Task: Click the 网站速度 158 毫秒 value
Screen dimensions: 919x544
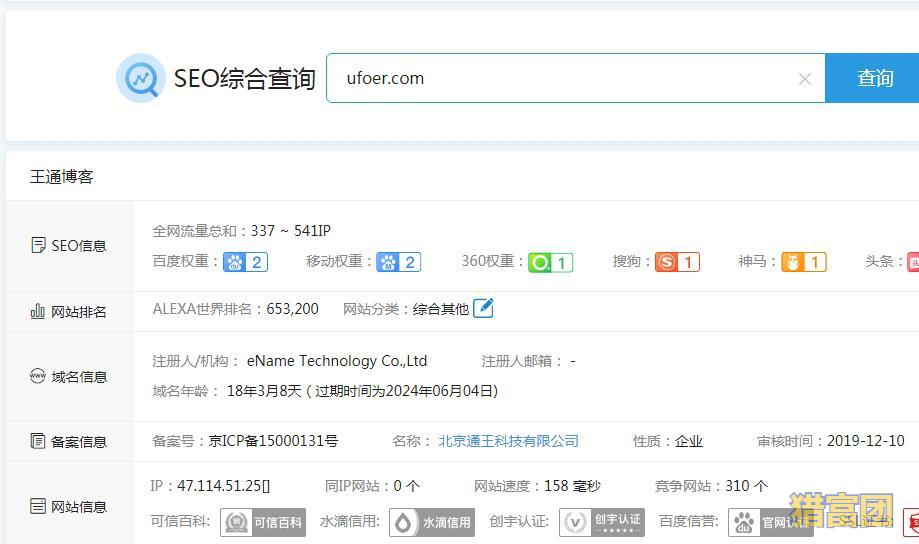Action: tap(573, 486)
